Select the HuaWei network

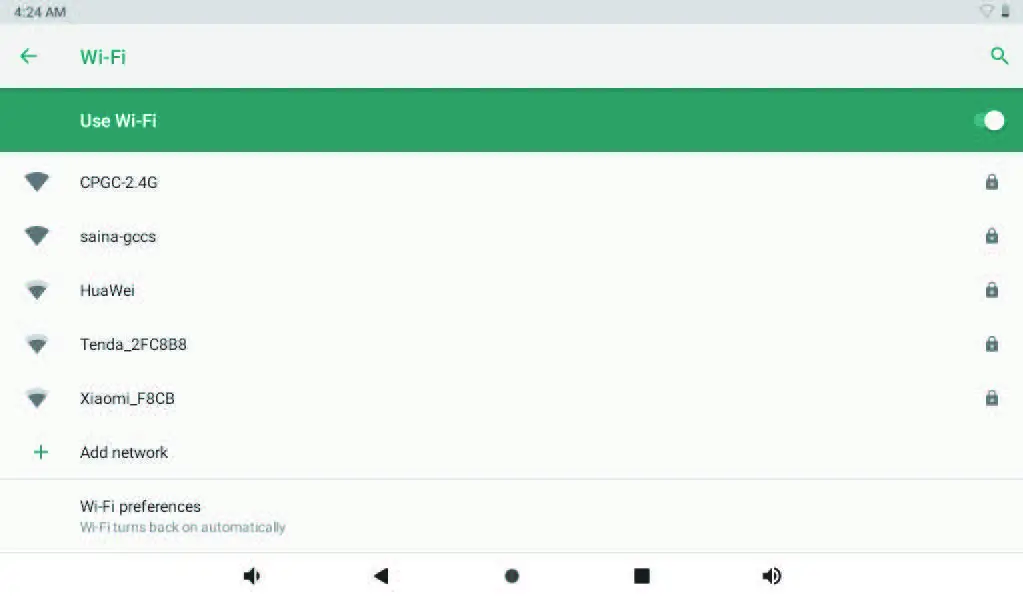(107, 291)
